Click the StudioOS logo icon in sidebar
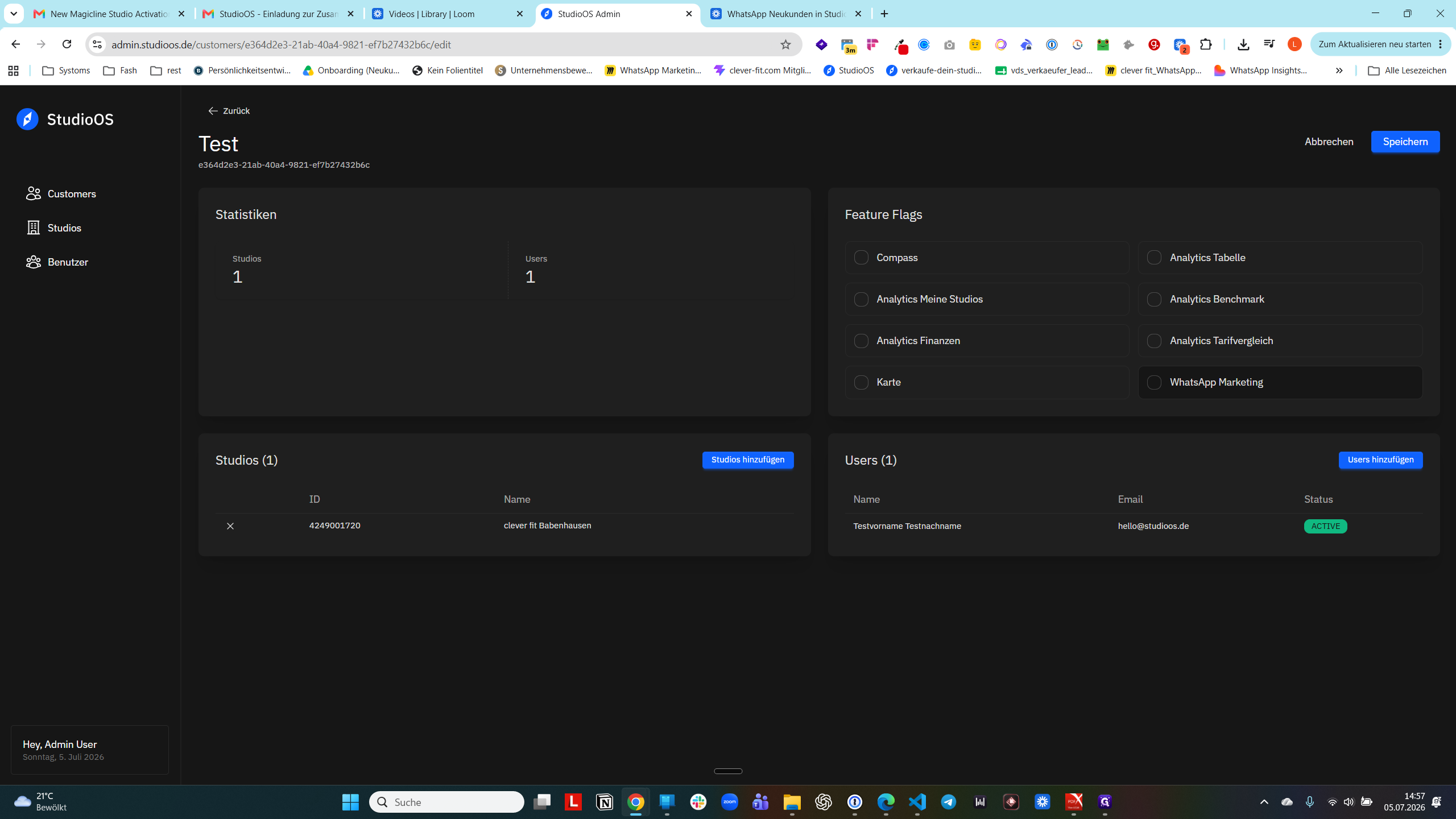Image resolution: width=1456 pixels, height=819 pixels. [27, 119]
